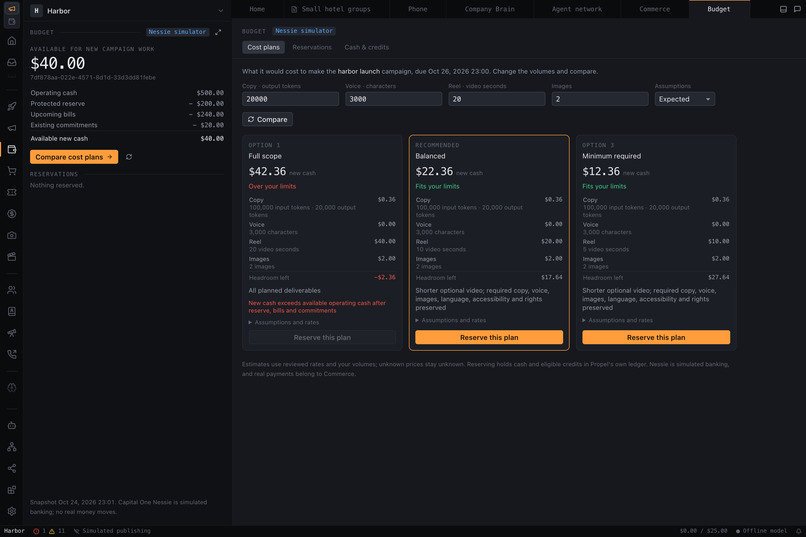Open the rocket launch icon in sidebar
Image resolution: width=806 pixels, height=537 pixels.
11,106
